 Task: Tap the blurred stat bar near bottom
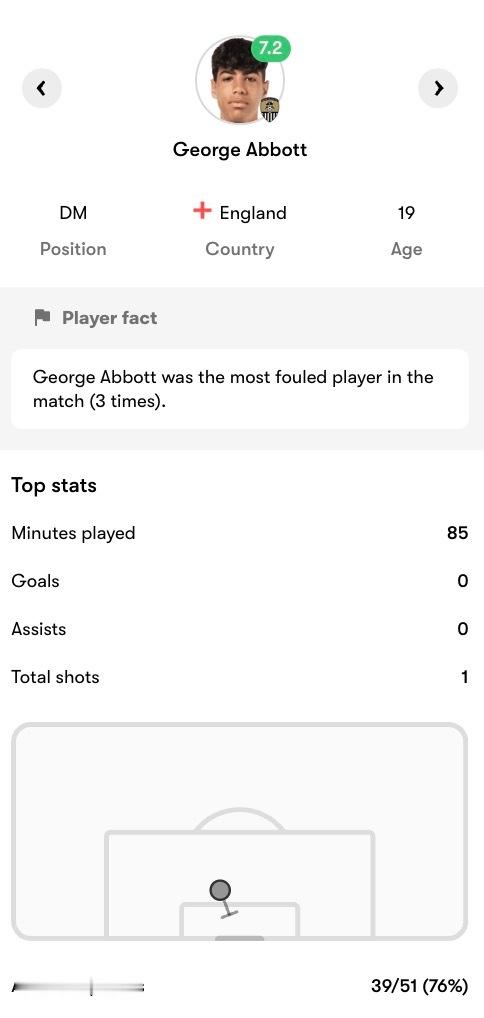click(78, 987)
